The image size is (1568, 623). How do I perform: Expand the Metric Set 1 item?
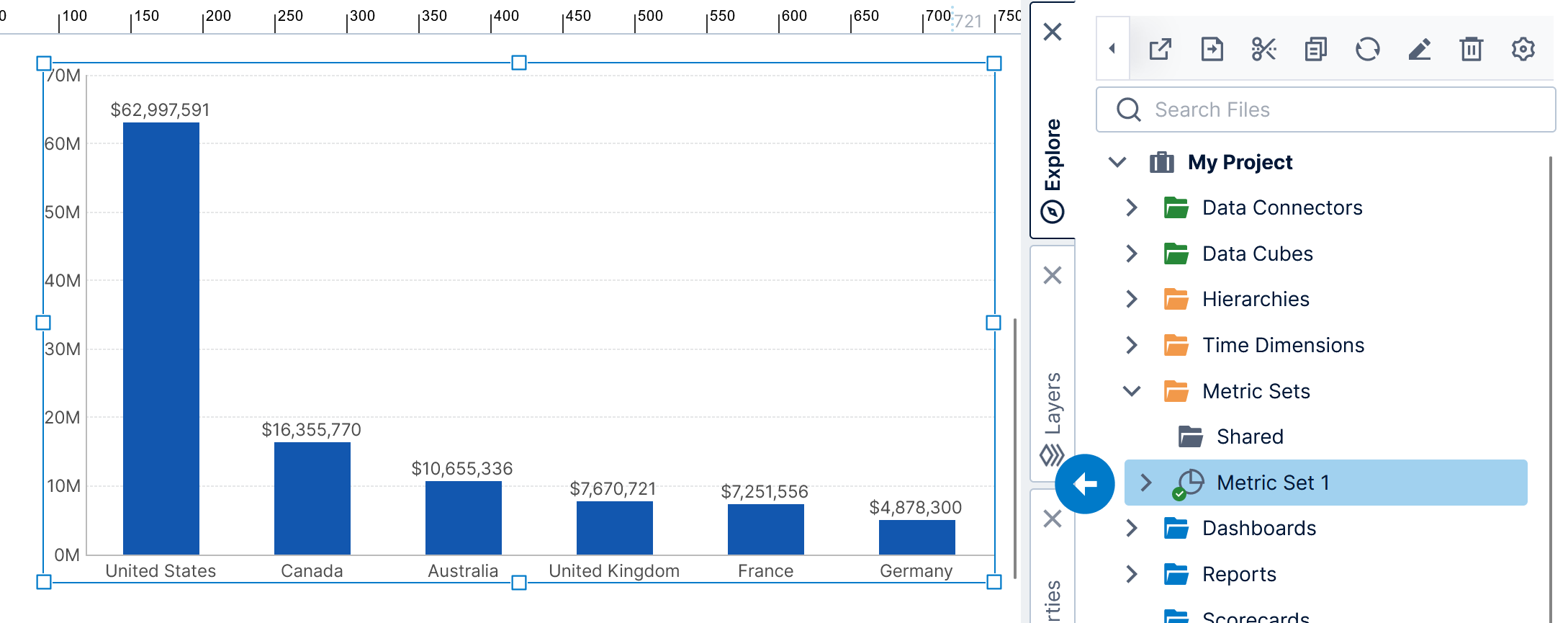[x=1146, y=483]
